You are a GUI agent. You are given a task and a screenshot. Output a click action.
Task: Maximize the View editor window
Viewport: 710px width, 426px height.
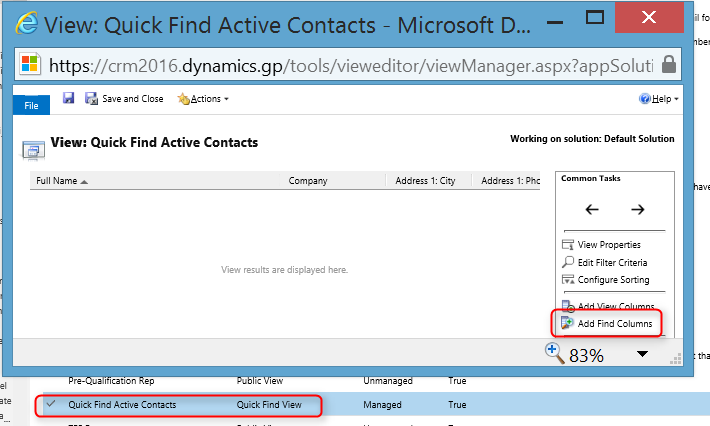(x=595, y=17)
